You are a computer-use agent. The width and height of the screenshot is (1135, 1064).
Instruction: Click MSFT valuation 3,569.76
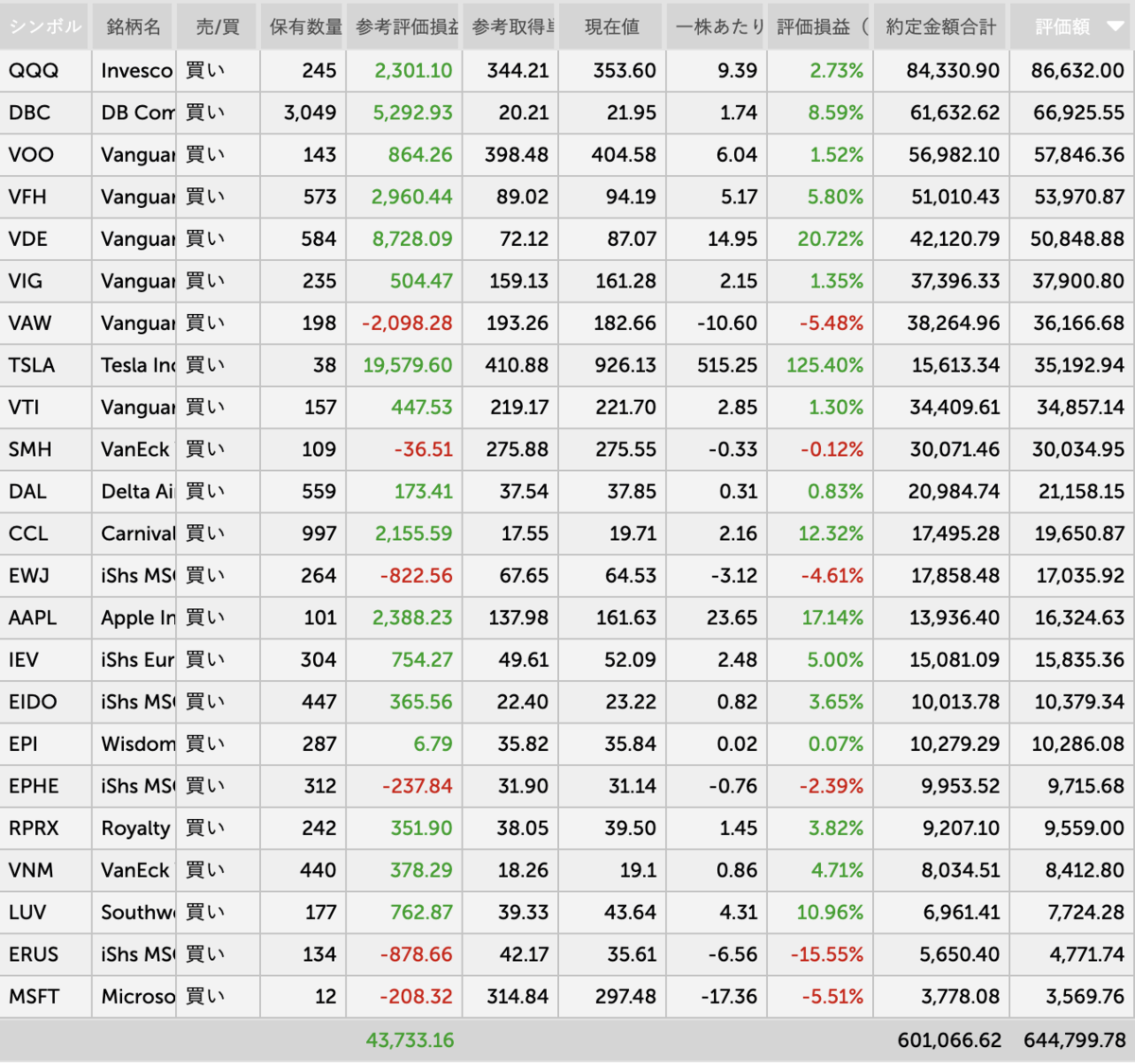tap(1085, 997)
